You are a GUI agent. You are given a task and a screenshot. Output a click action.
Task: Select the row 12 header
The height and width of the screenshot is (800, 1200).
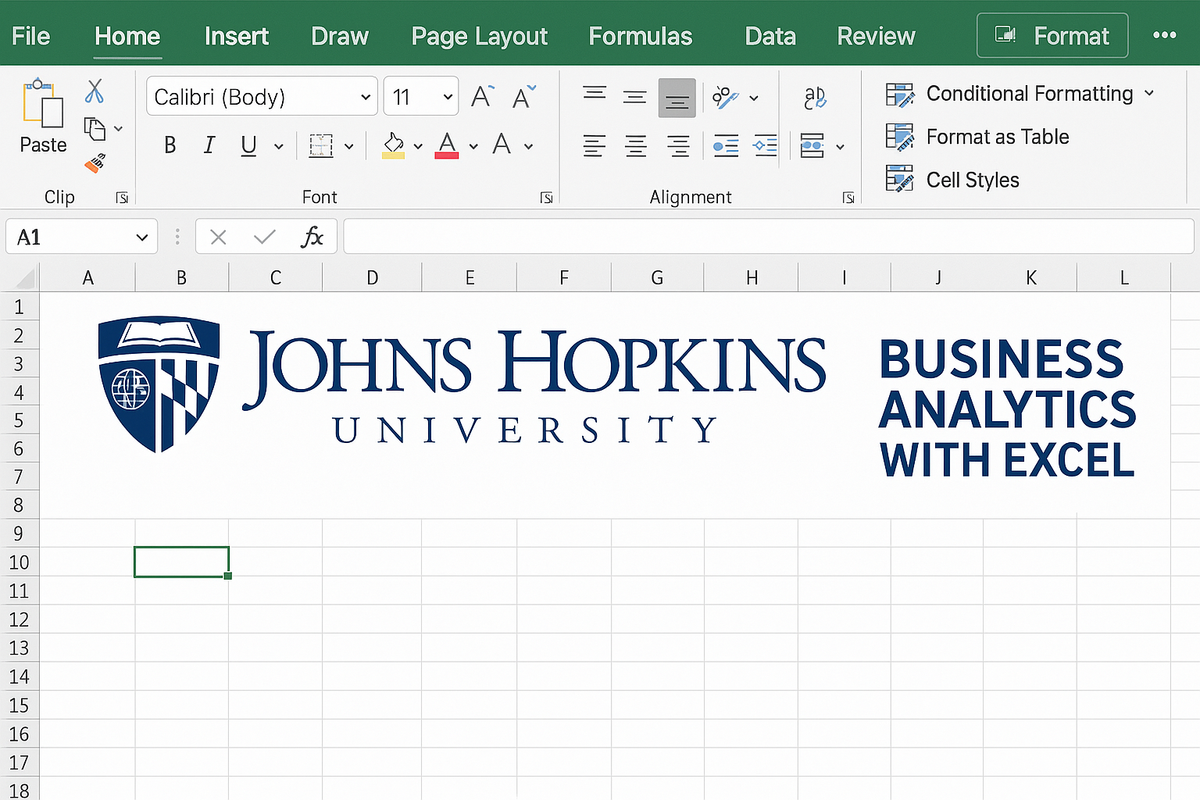coord(19,619)
